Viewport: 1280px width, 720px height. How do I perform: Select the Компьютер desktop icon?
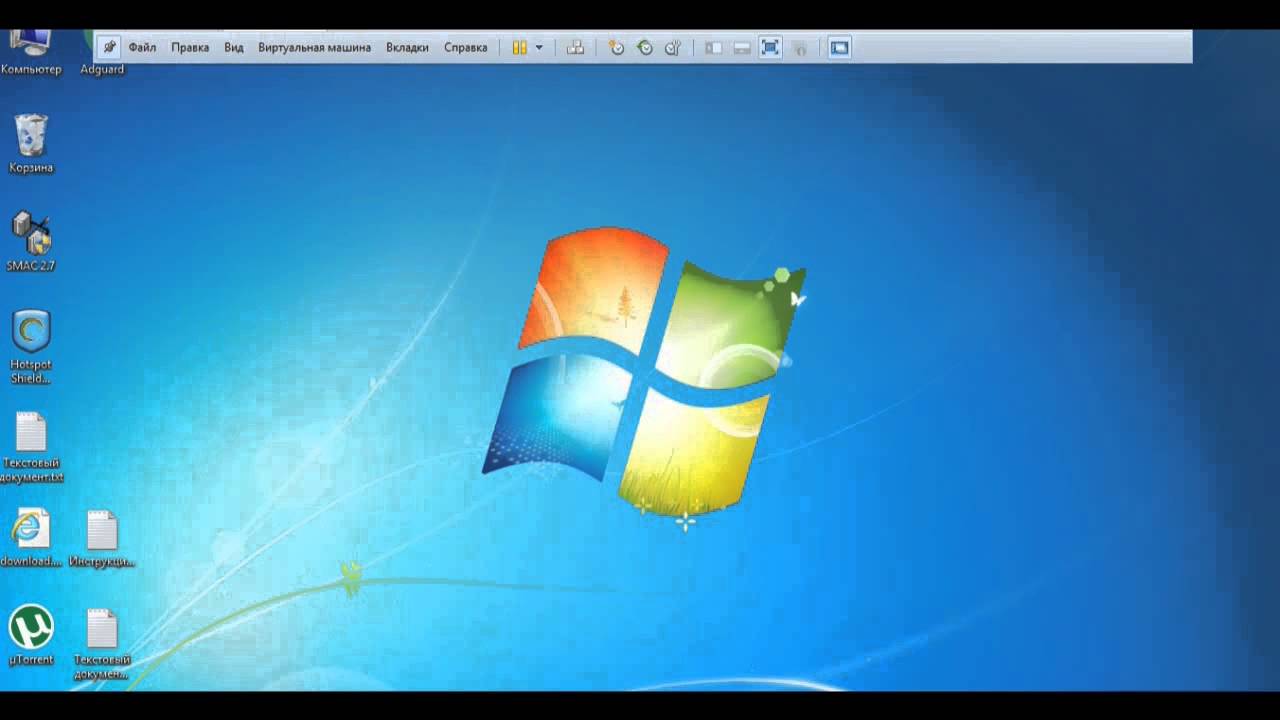31,52
